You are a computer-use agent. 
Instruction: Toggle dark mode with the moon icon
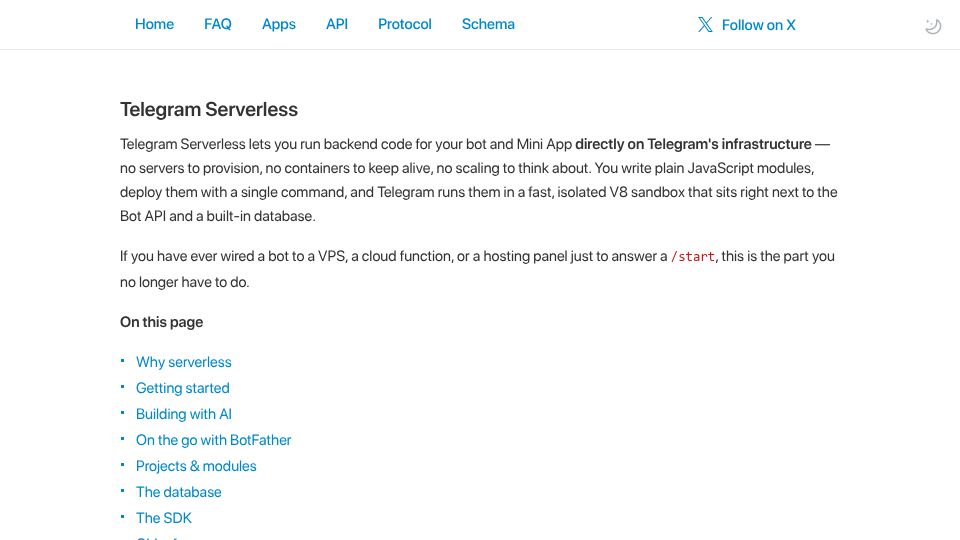[x=932, y=26]
